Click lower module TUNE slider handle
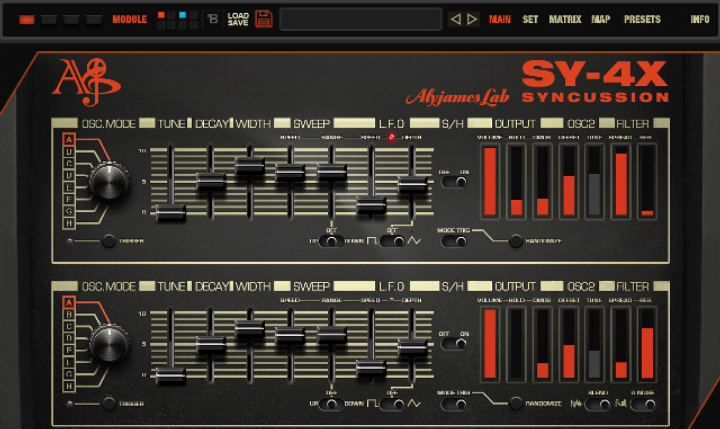Image resolution: width=720 pixels, height=429 pixels. 170,376
